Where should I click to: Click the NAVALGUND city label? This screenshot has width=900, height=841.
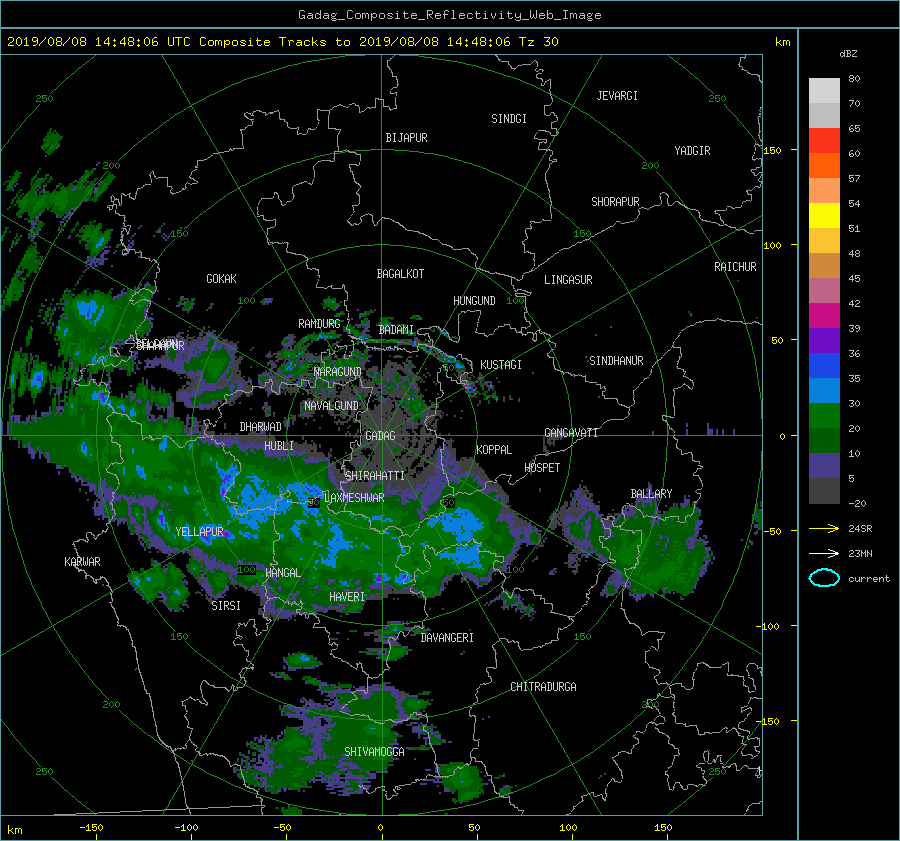pos(331,406)
